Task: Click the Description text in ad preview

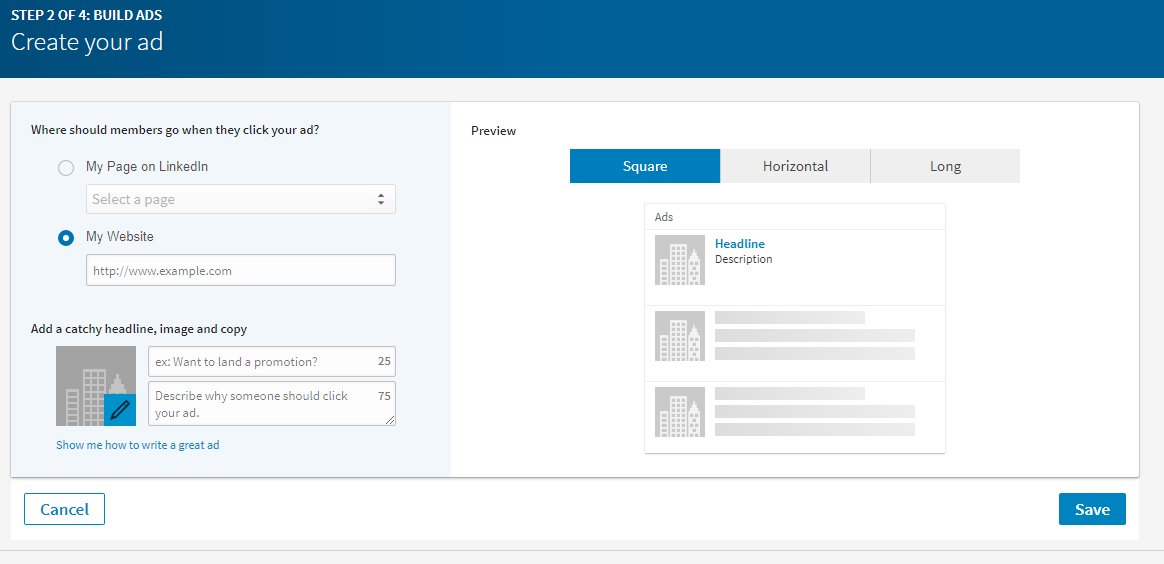Action: pyautogui.click(x=744, y=260)
